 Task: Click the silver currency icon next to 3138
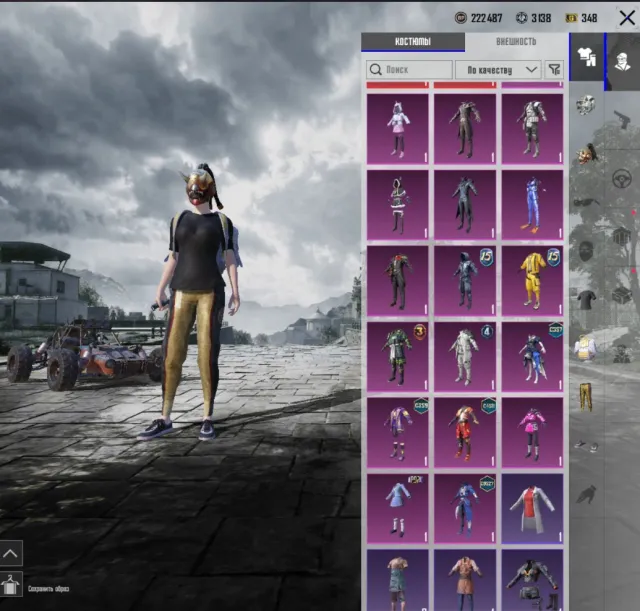(x=522, y=18)
